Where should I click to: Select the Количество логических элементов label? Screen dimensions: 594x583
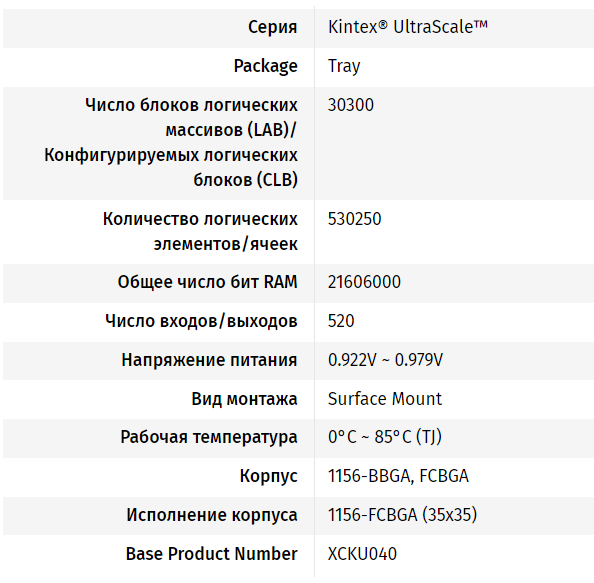(x=200, y=231)
